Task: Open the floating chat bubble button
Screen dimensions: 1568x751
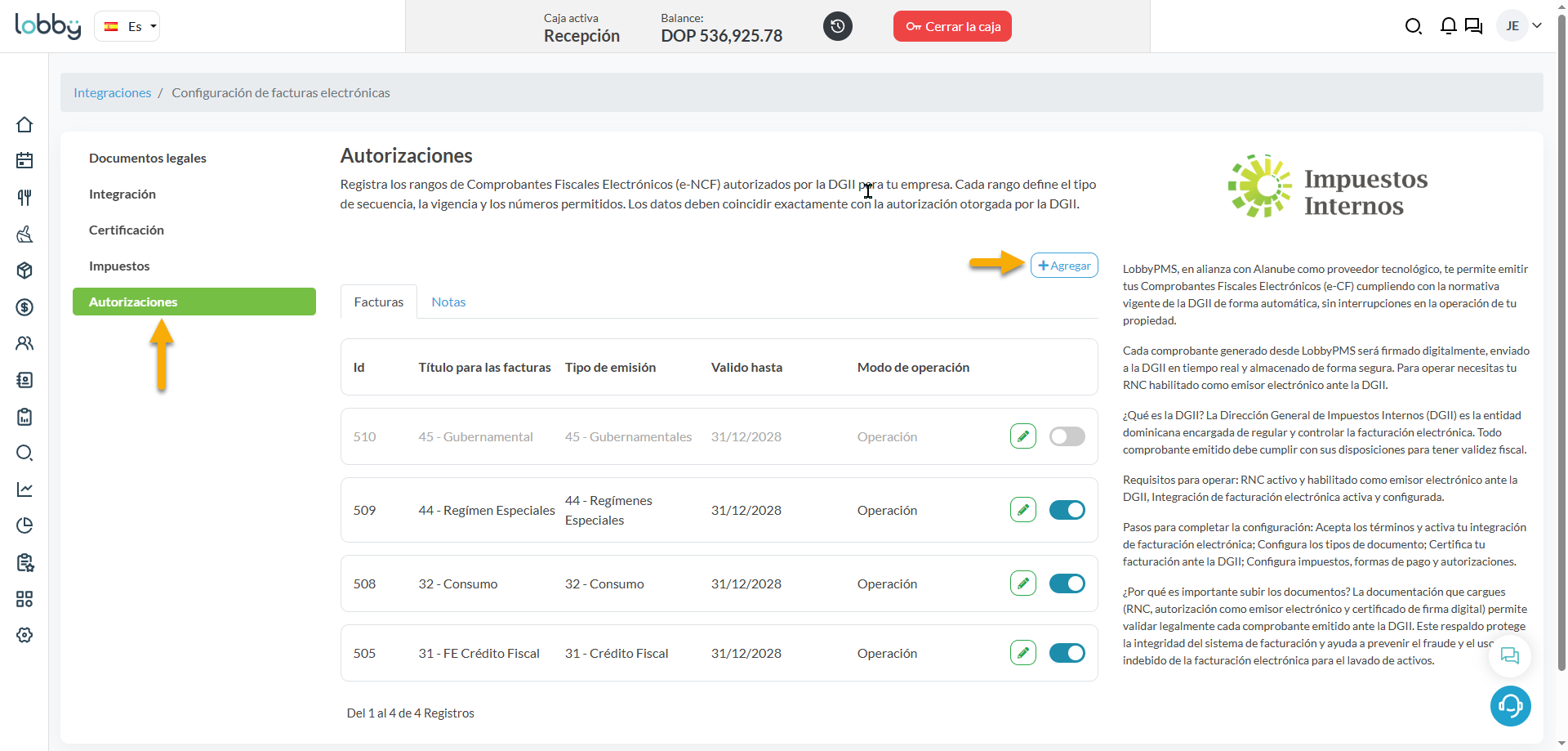Action: coord(1510,656)
